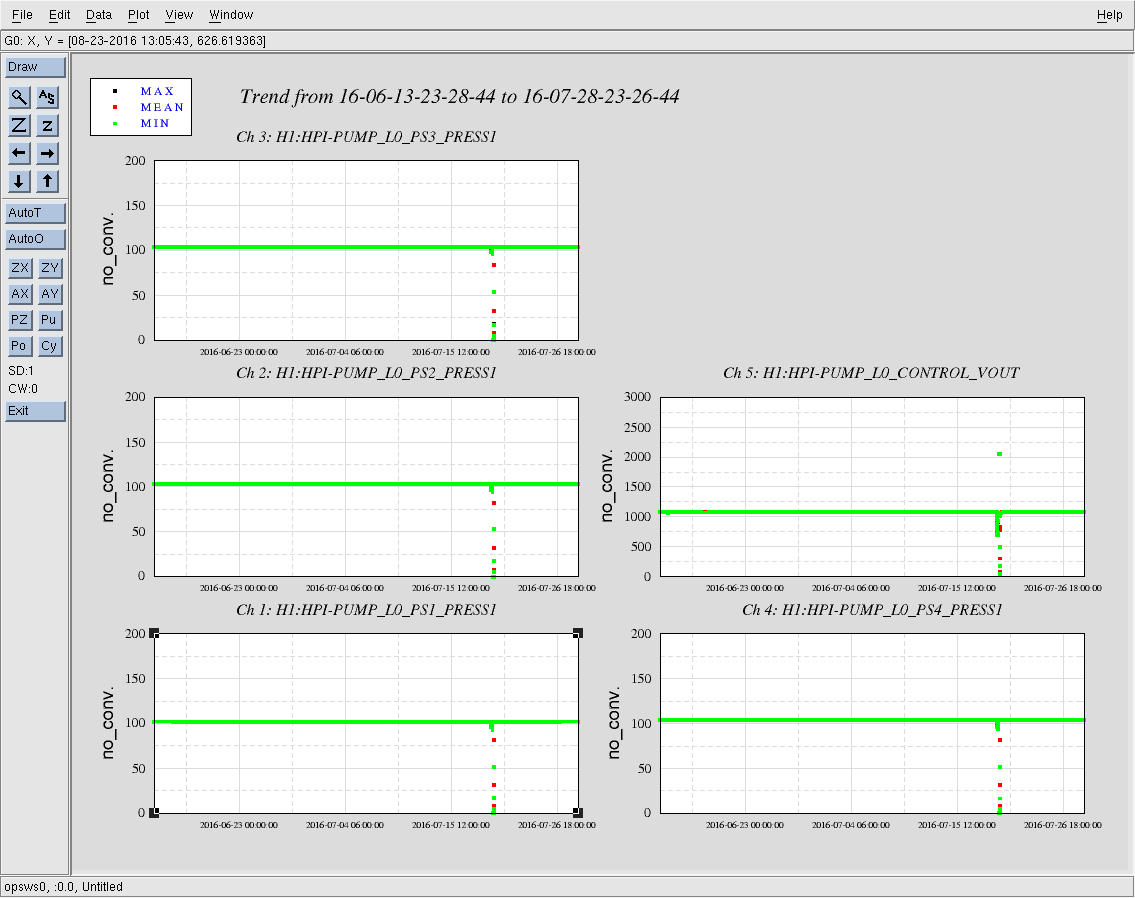Viewport: 1135px width, 898px height.
Task: Click the PZ tool button
Action: [x=20, y=320]
